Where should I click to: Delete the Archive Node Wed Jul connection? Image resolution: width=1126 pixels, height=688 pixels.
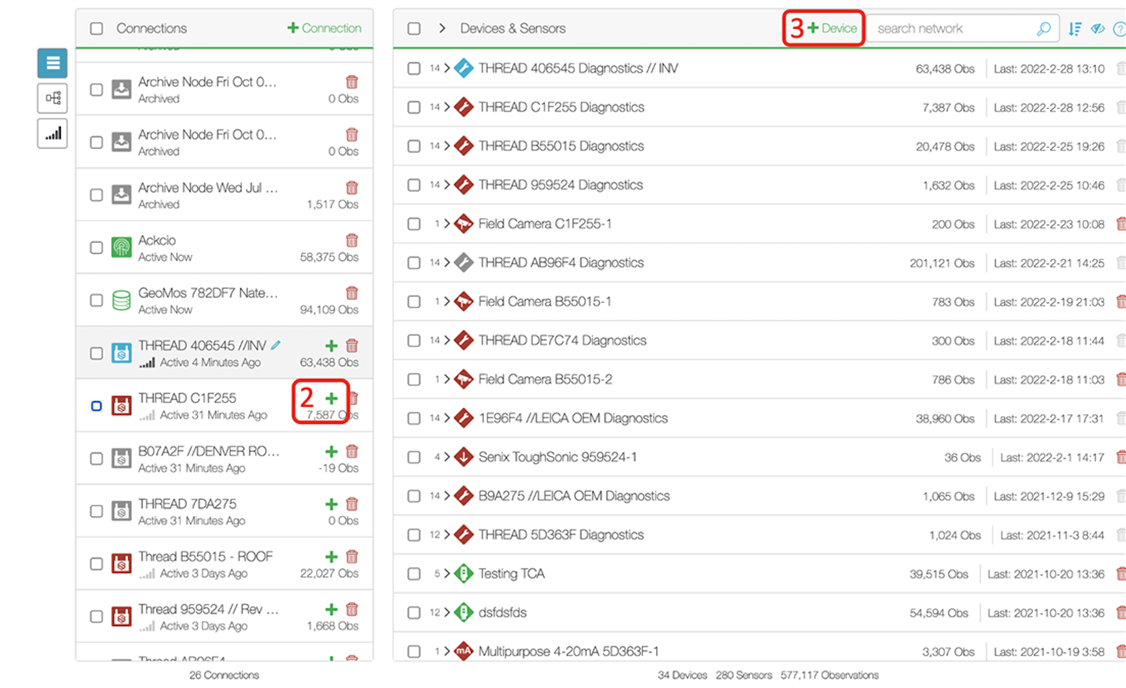(352, 187)
